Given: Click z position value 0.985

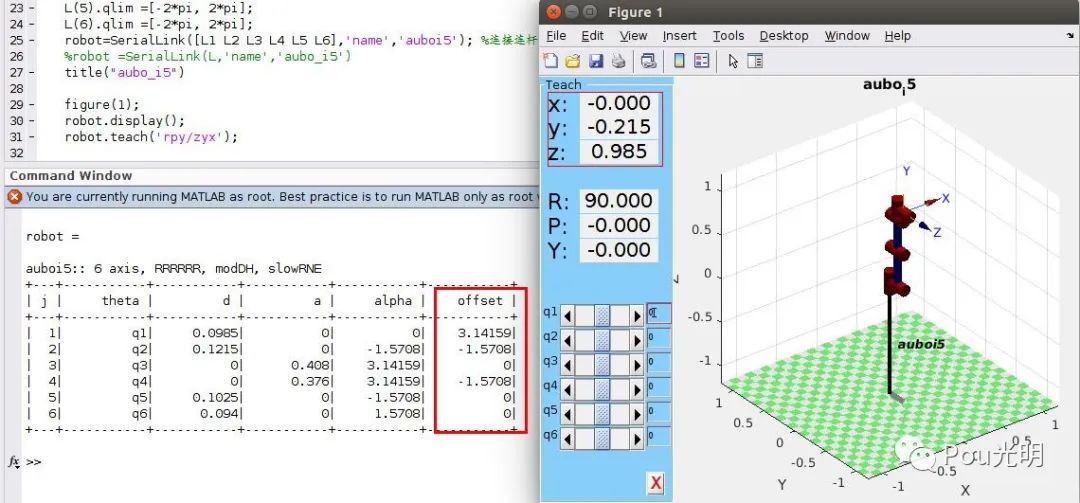Looking at the screenshot, I should [x=620, y=152].
